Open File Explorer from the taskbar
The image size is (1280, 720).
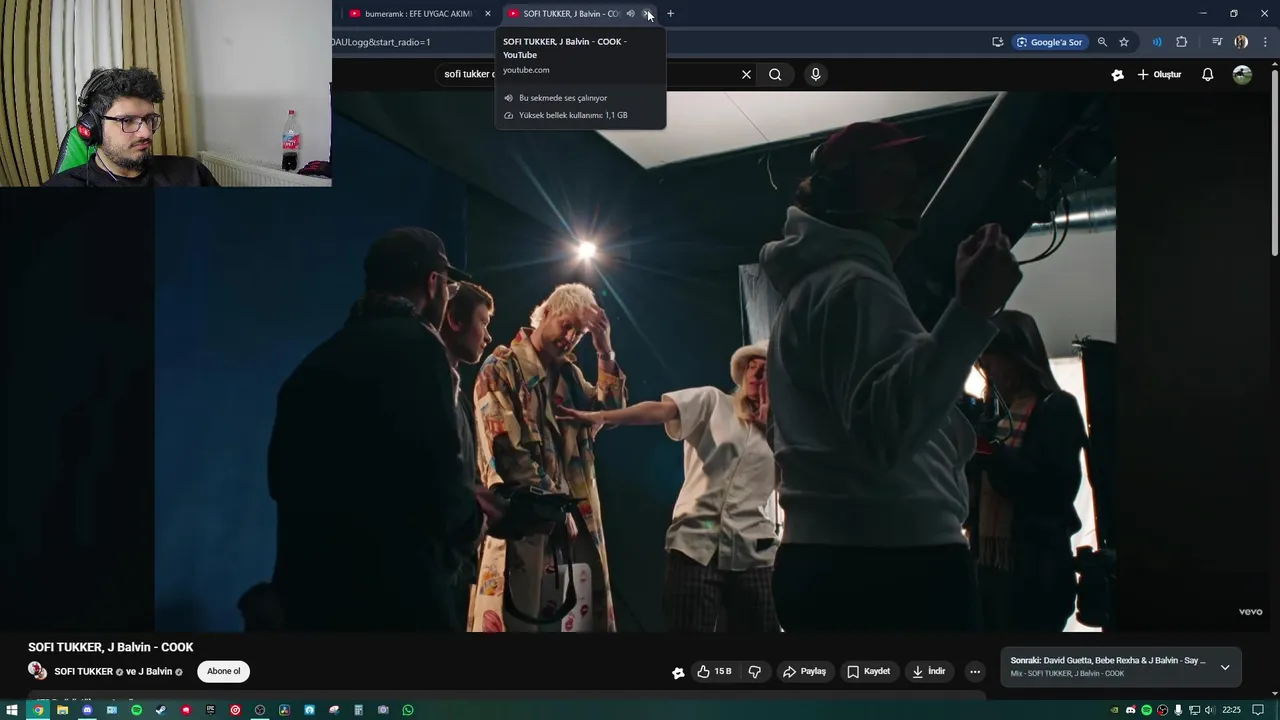[62, 710]
